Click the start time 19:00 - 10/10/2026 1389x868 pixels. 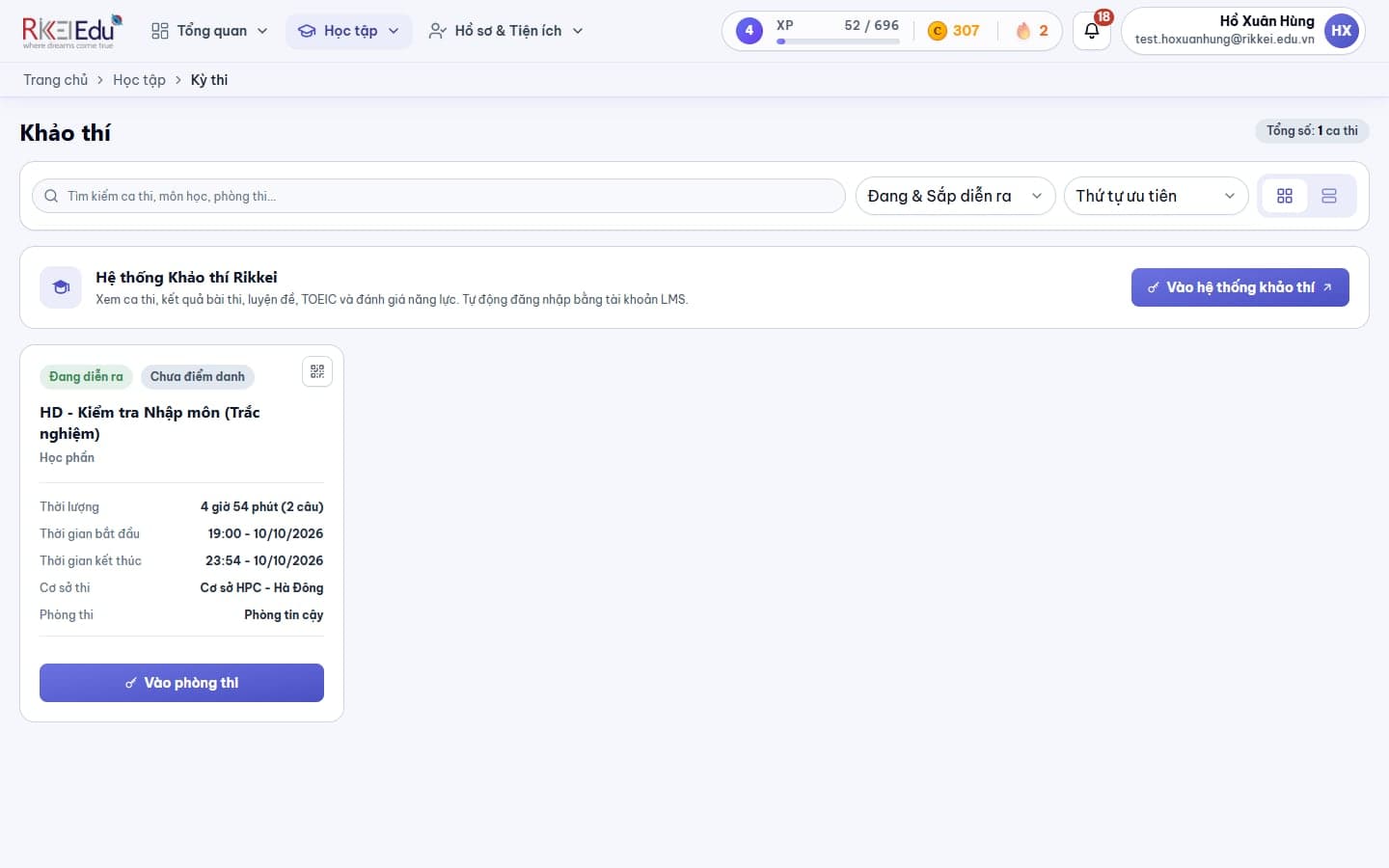pos(265,533)
